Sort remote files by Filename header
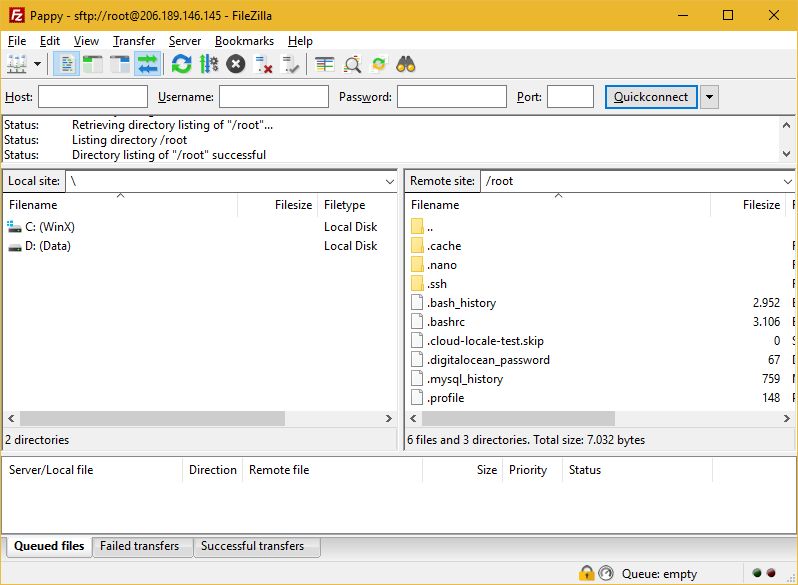 point(558,205)
